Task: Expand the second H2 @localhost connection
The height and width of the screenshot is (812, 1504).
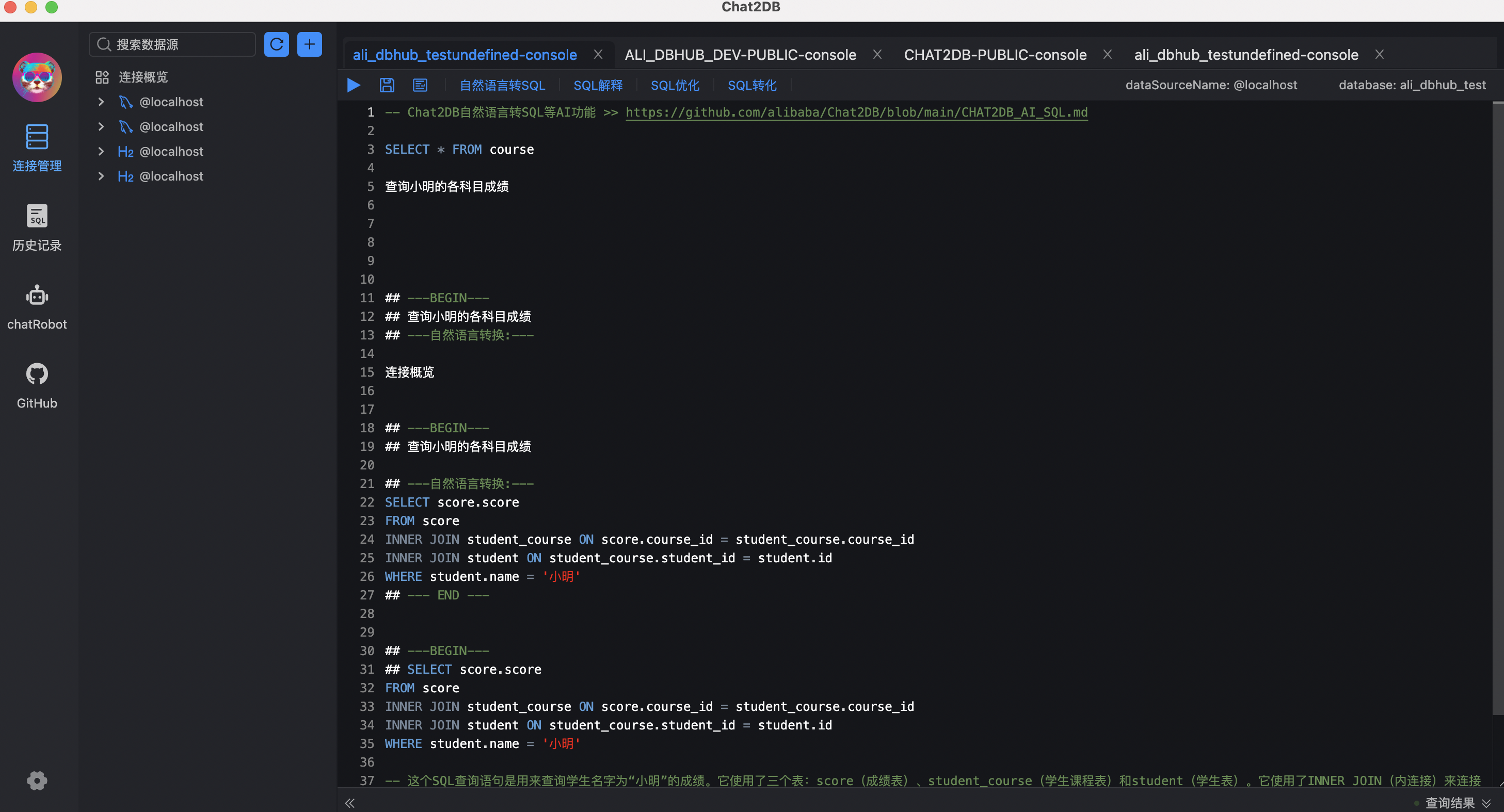Action: [x=101, y=176]
